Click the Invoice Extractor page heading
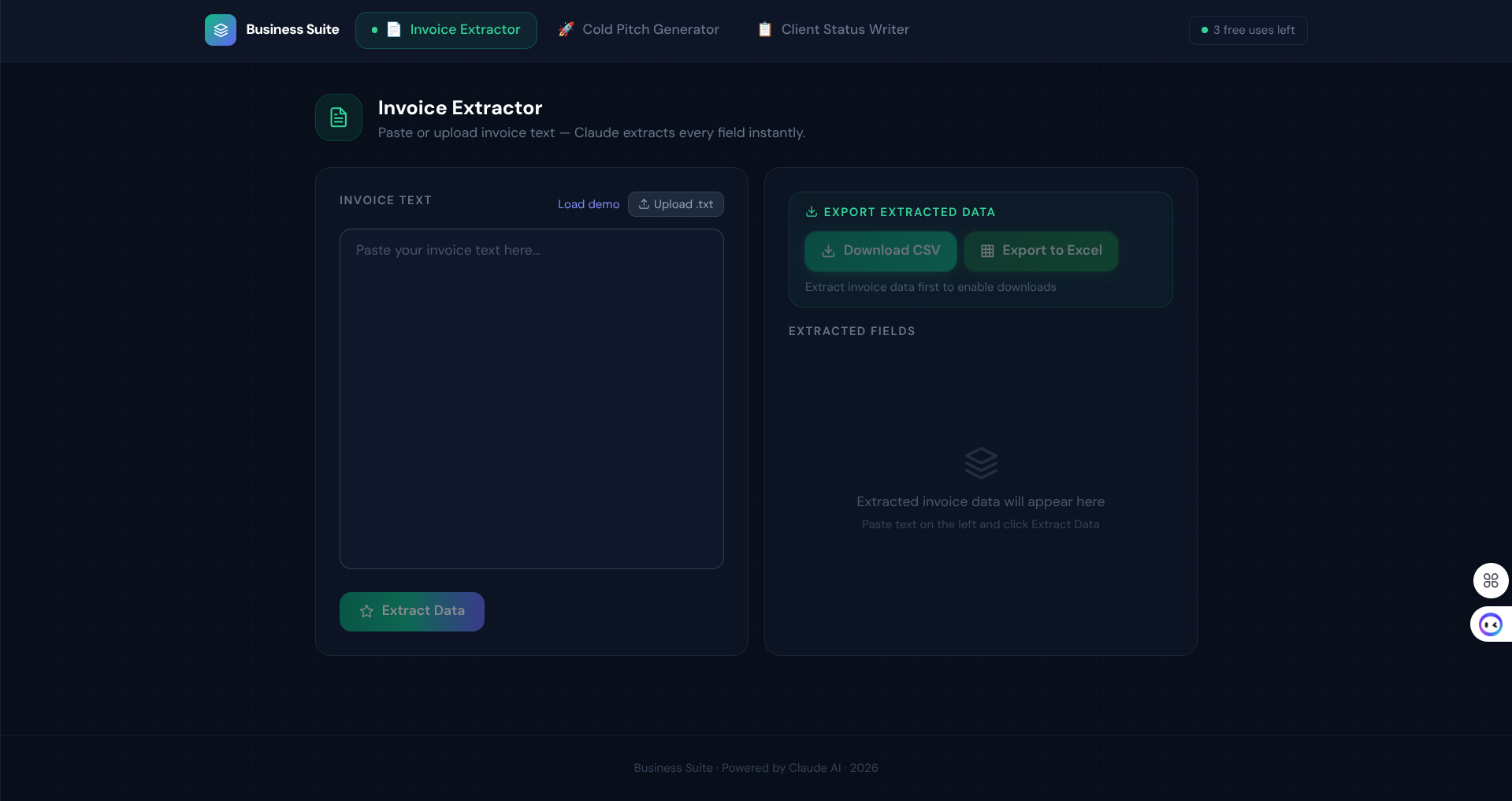Viewport: 1512px width, 801px height. (460, 108)
